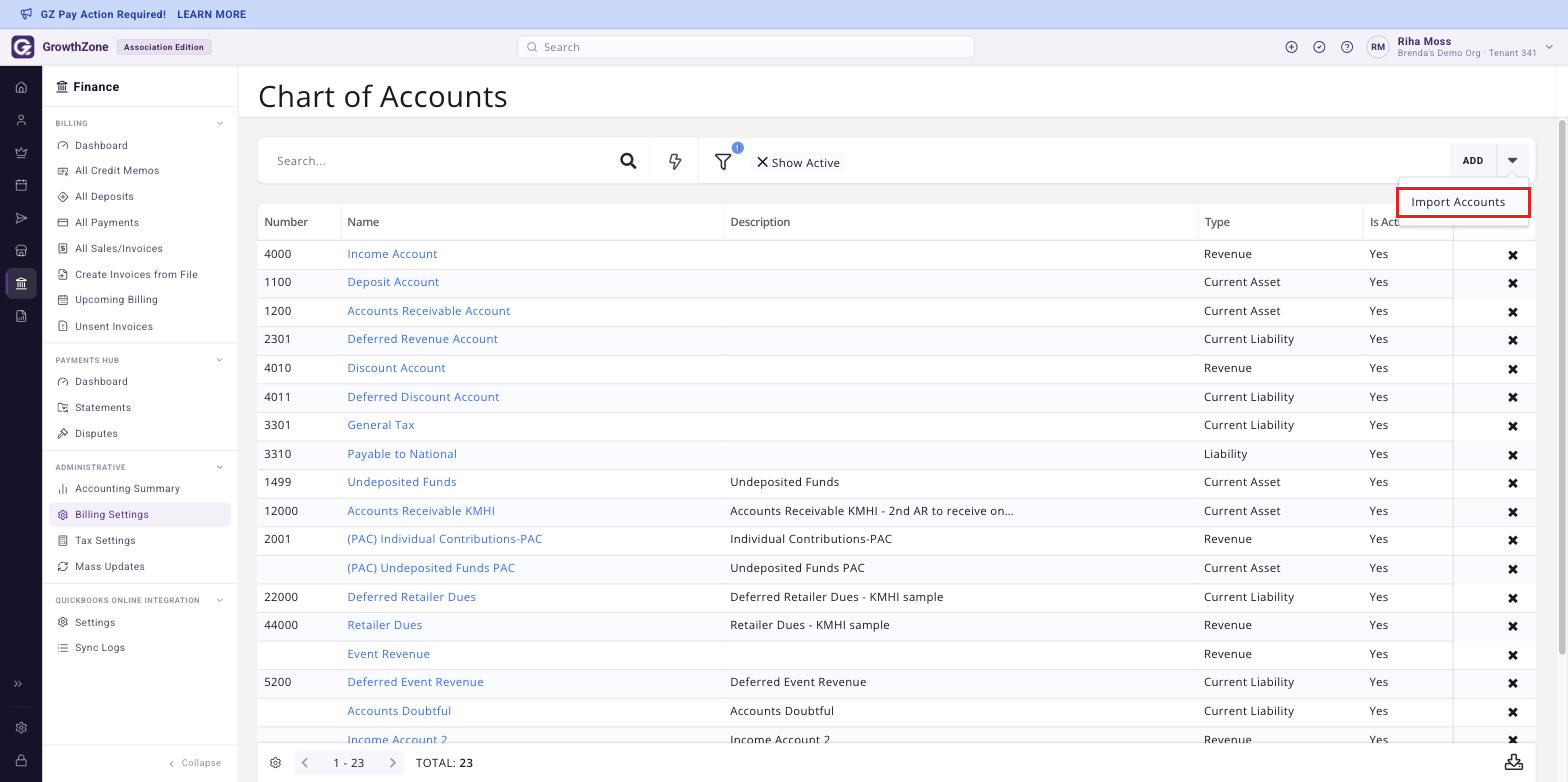Open the contacts person icon in left rail
The height and width of the screenshot is (782, 1568).
[21, 120]
